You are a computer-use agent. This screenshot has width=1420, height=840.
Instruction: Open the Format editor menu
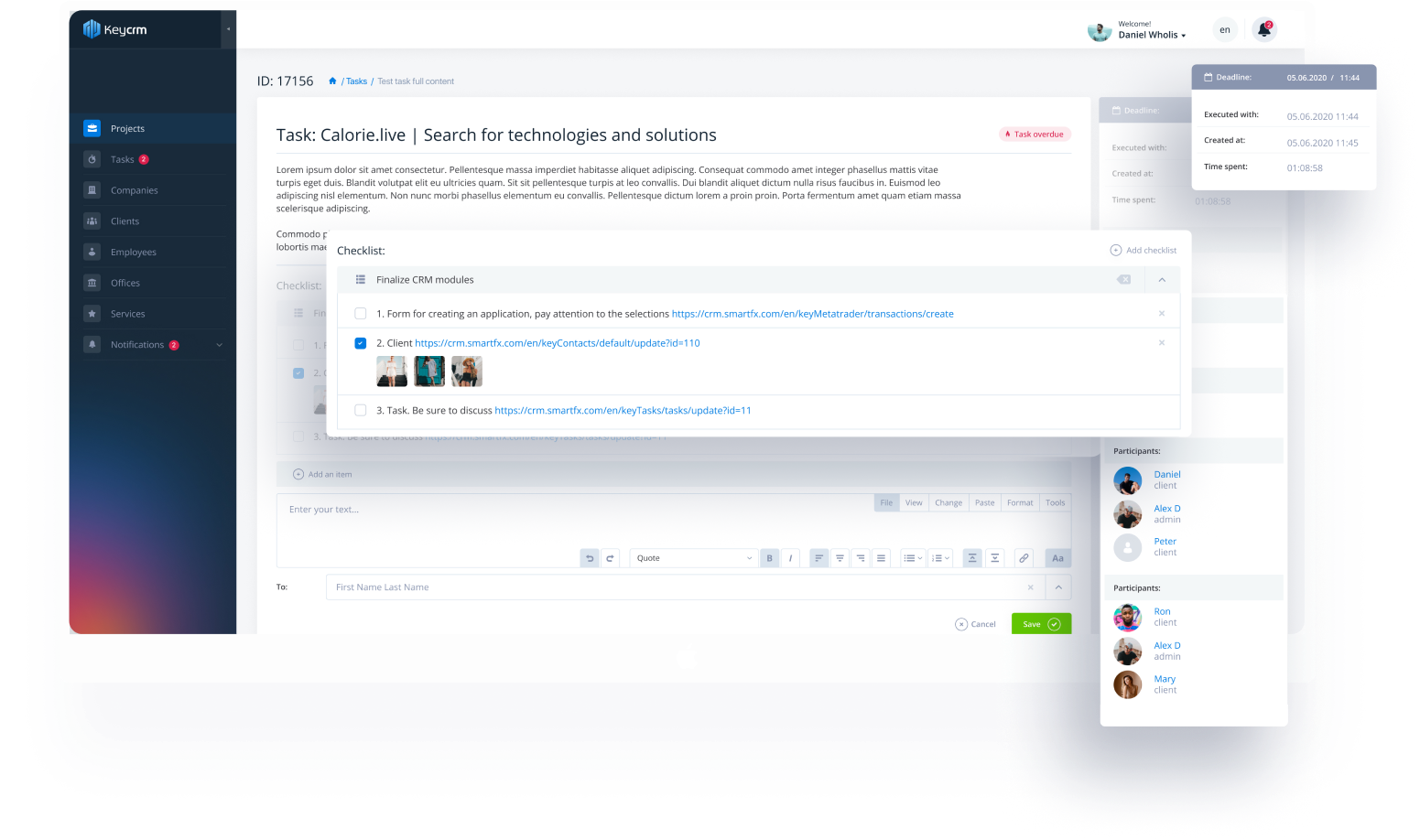(x=1020, y=503)
